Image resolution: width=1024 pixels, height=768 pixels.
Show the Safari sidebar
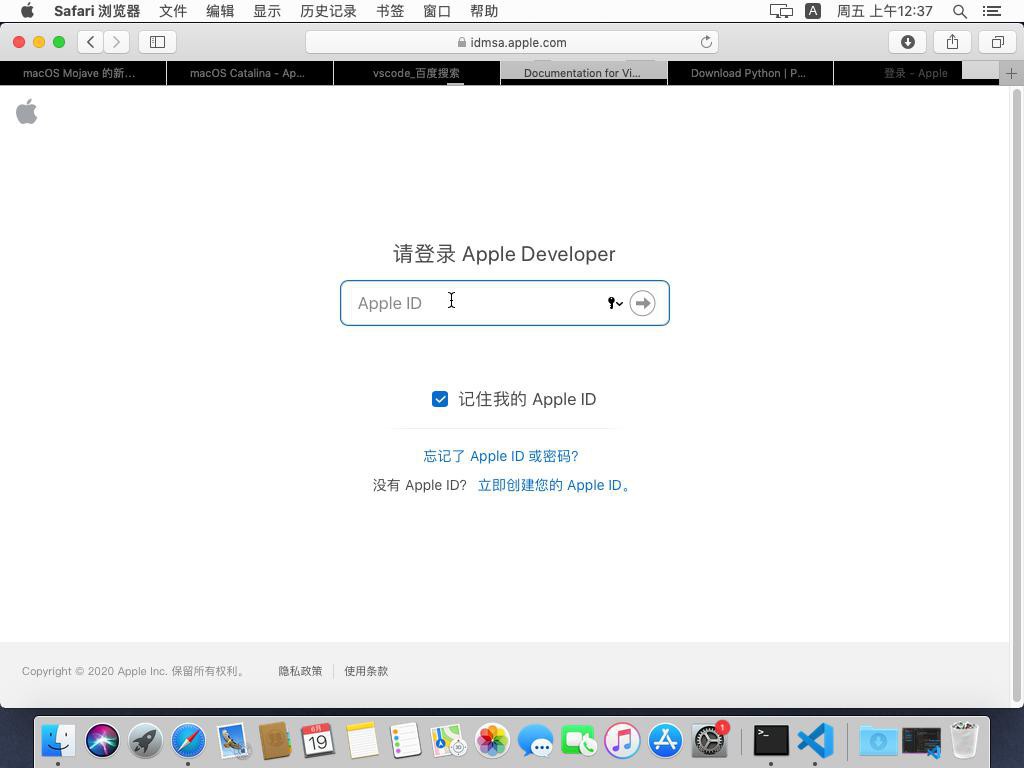pyautogui.click(x=157, y=42)
